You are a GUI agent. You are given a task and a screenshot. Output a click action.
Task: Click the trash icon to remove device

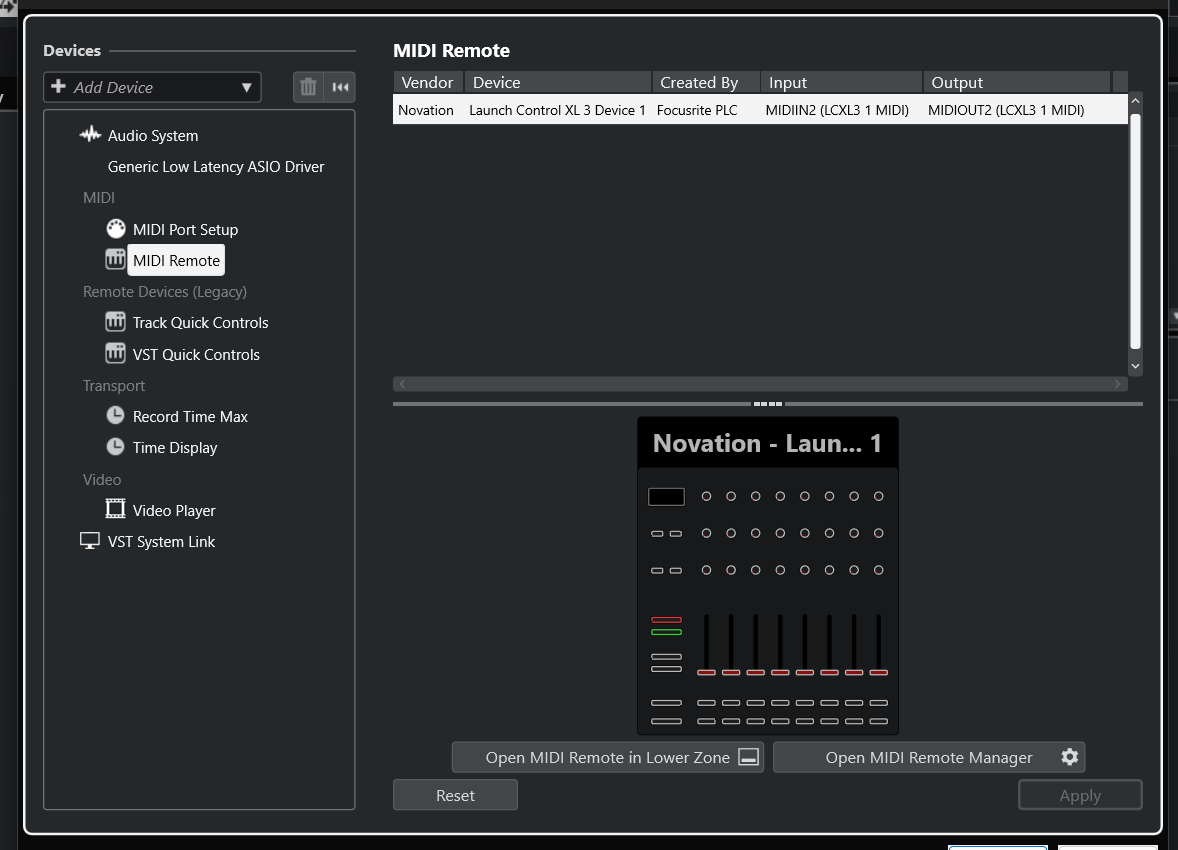(x=308, y=87)
